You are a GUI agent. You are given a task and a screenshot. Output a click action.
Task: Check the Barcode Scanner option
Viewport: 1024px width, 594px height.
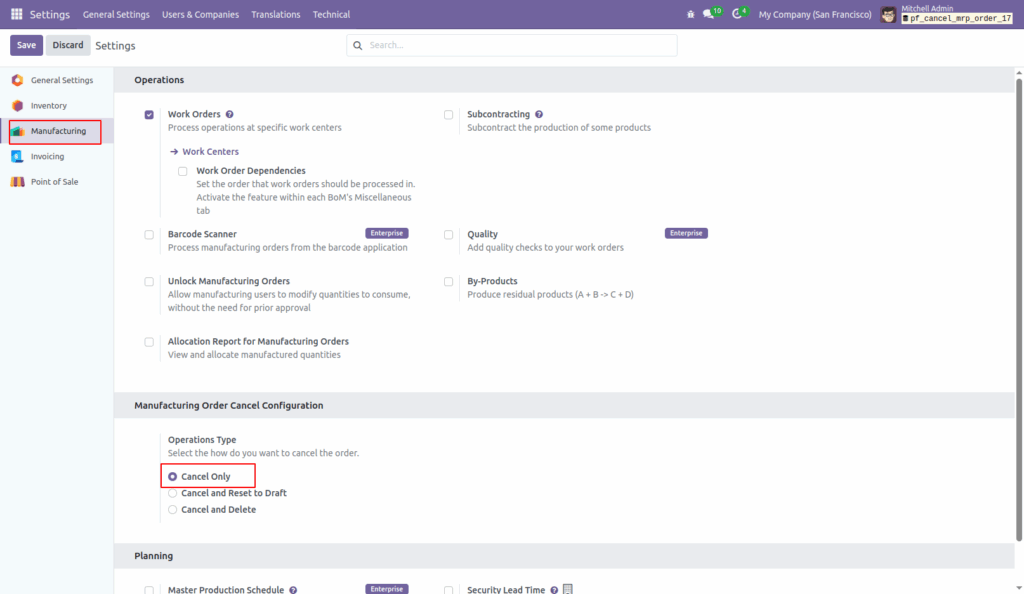[149, 234]
